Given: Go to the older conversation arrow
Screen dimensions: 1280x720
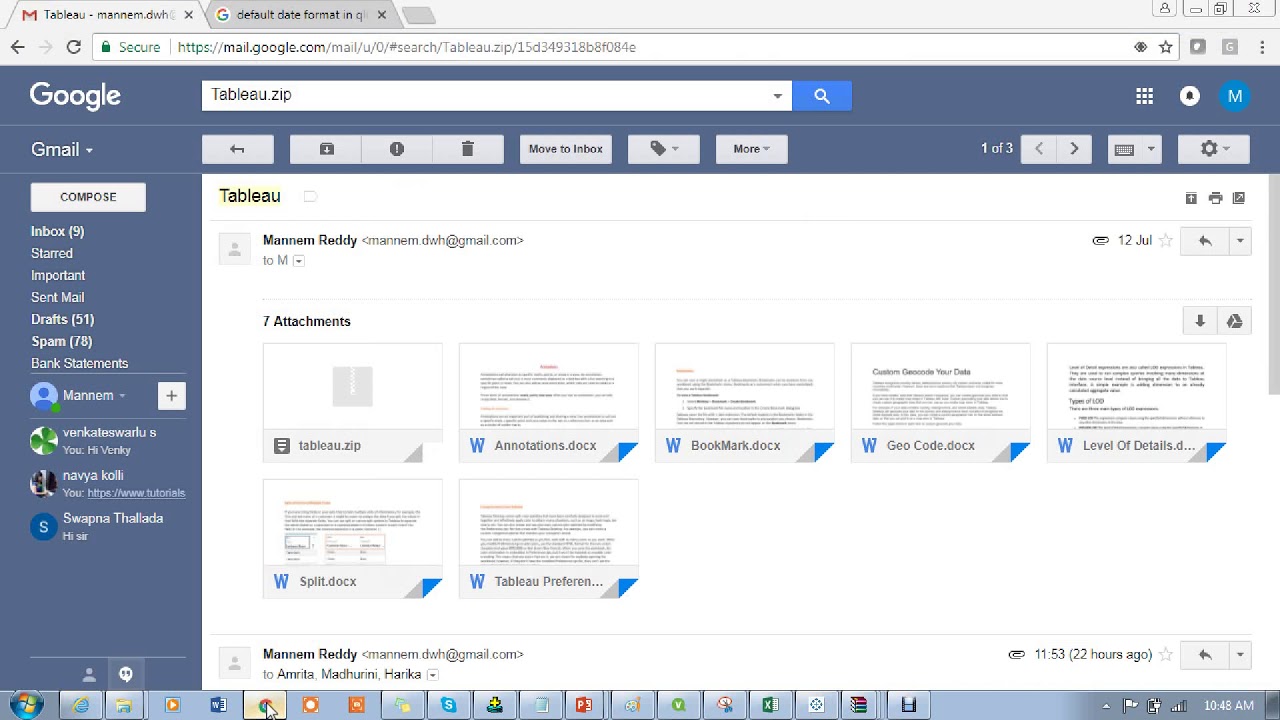Looking at the screenshot, I should coord(1074,149).
